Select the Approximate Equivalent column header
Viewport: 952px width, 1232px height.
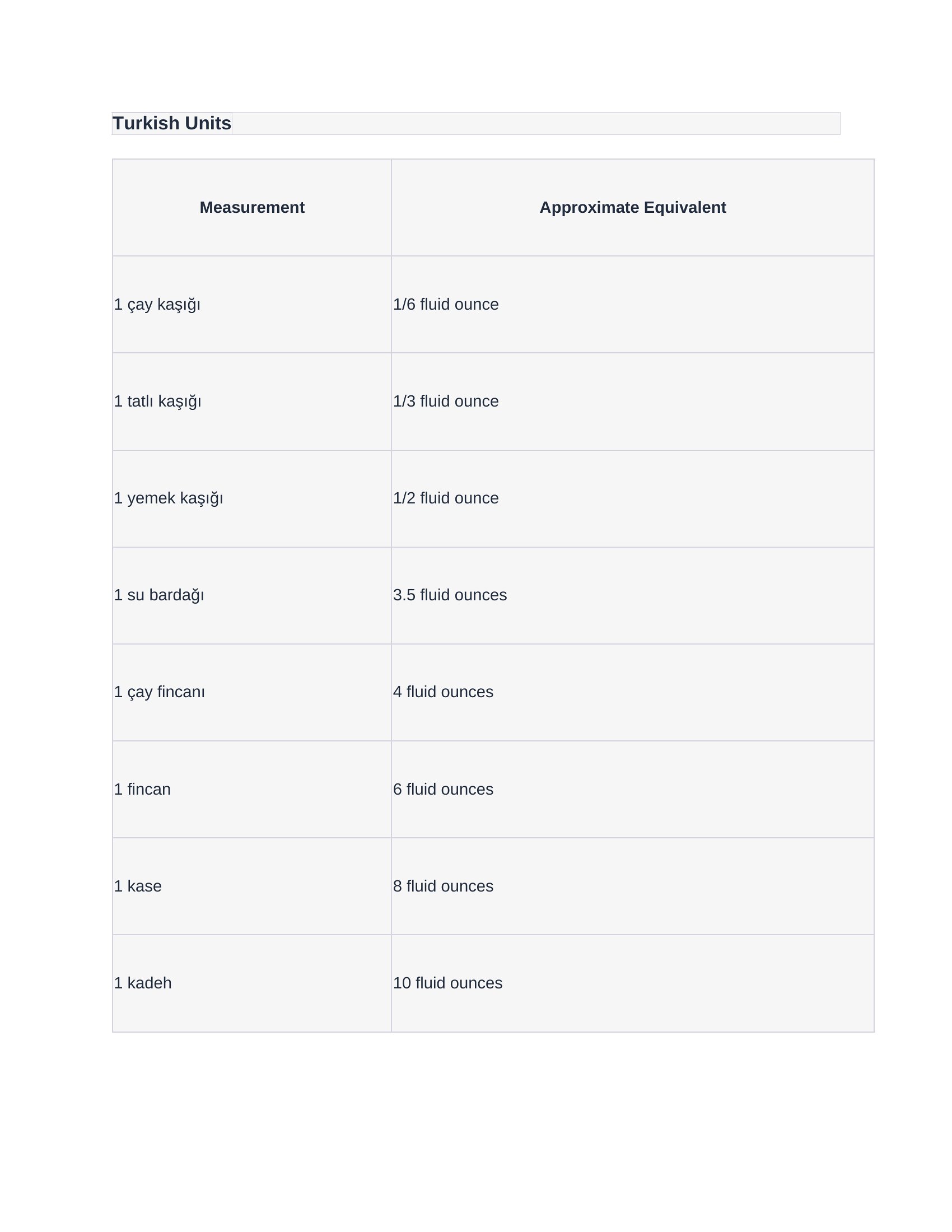click(633, 208)
